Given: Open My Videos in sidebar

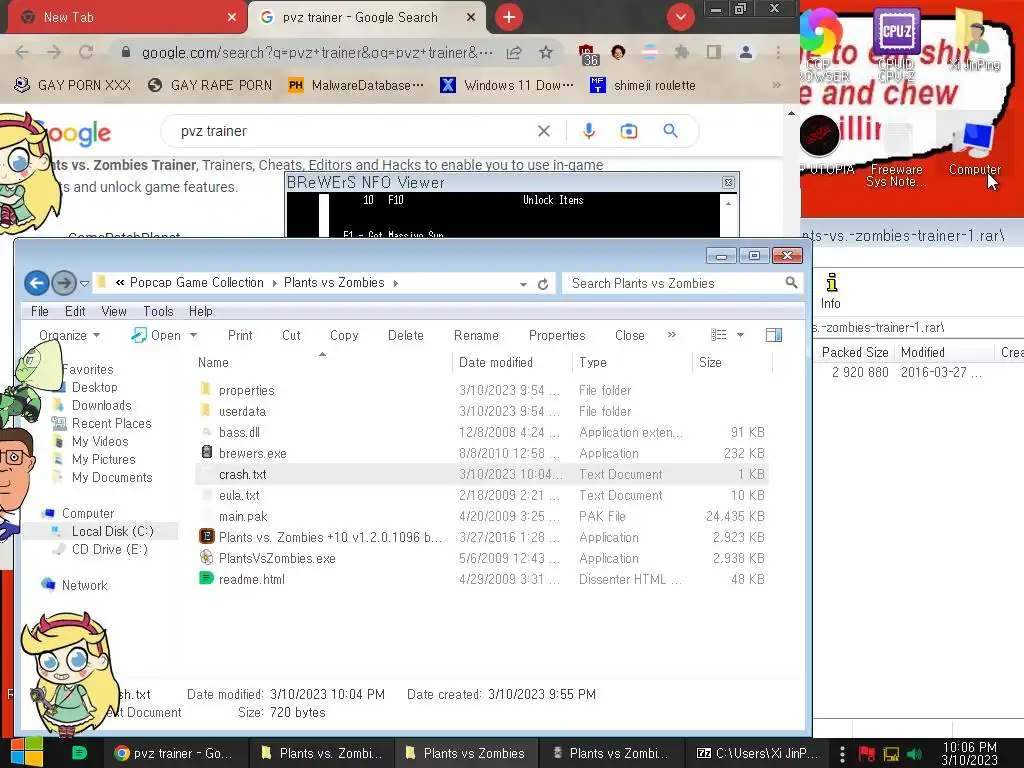Looking at the screenshot, I should [x=100, y=441].
